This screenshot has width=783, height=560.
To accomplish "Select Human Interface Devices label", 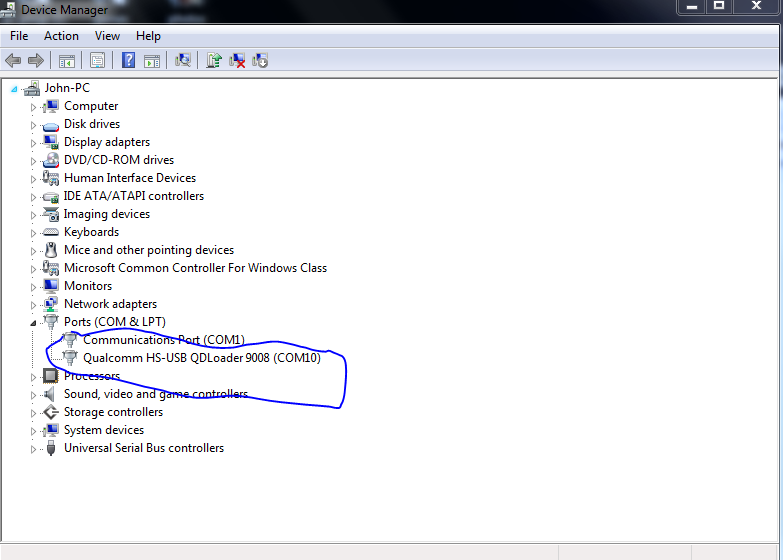I will pos(130,178).
